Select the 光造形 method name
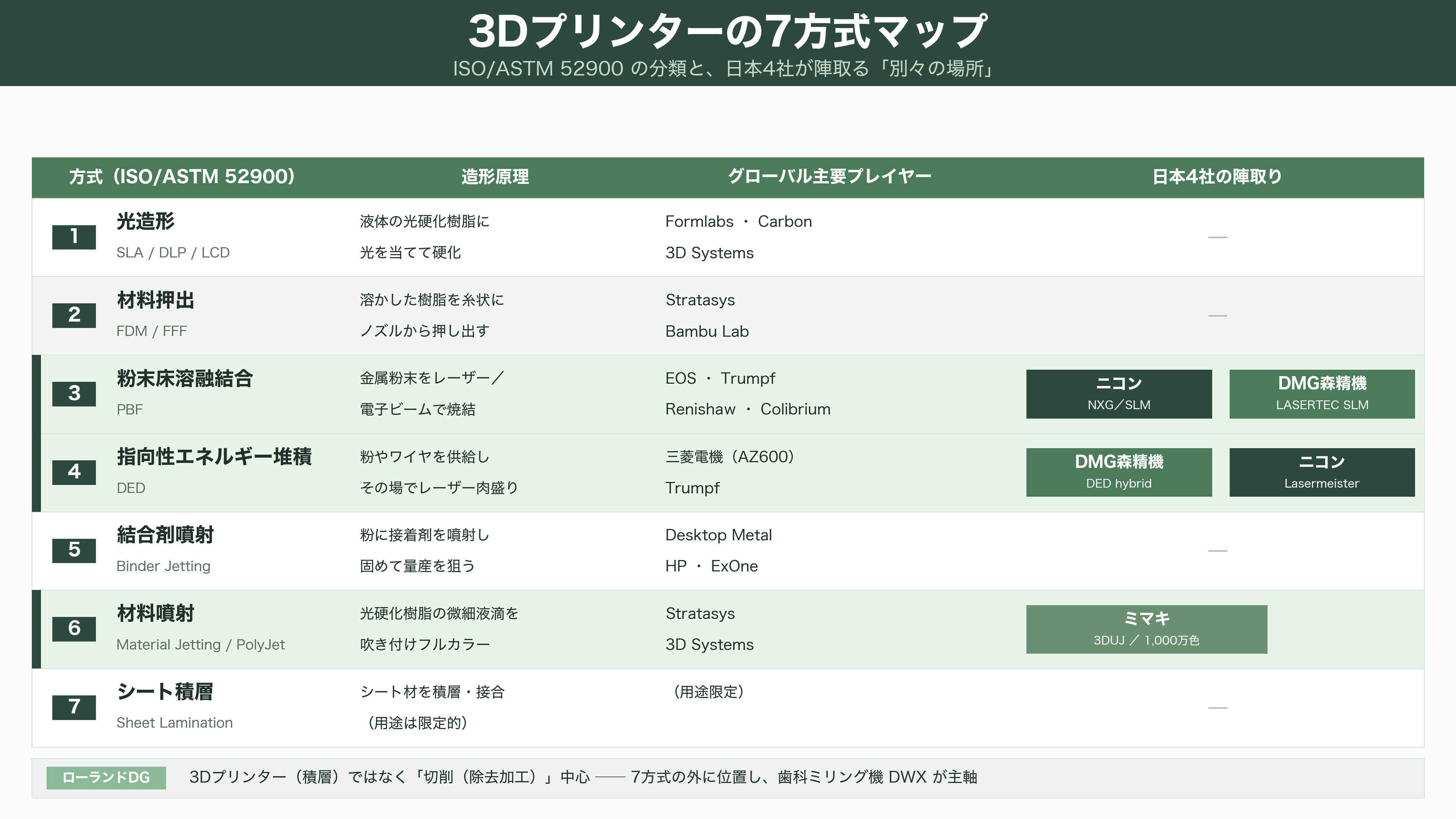This screenshot has width=1456, height=819. (145, 221)
